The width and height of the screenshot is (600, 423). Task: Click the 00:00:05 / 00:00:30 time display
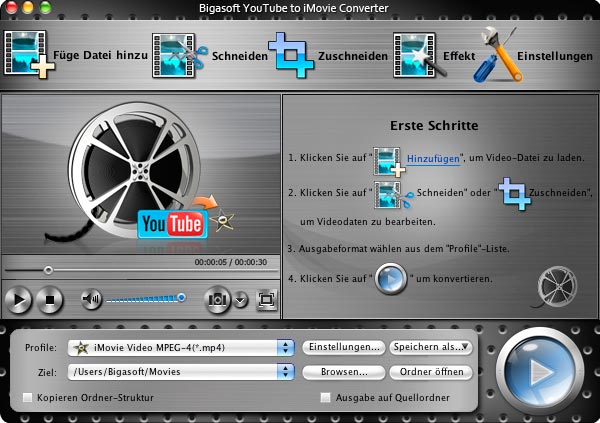(231, 262)
